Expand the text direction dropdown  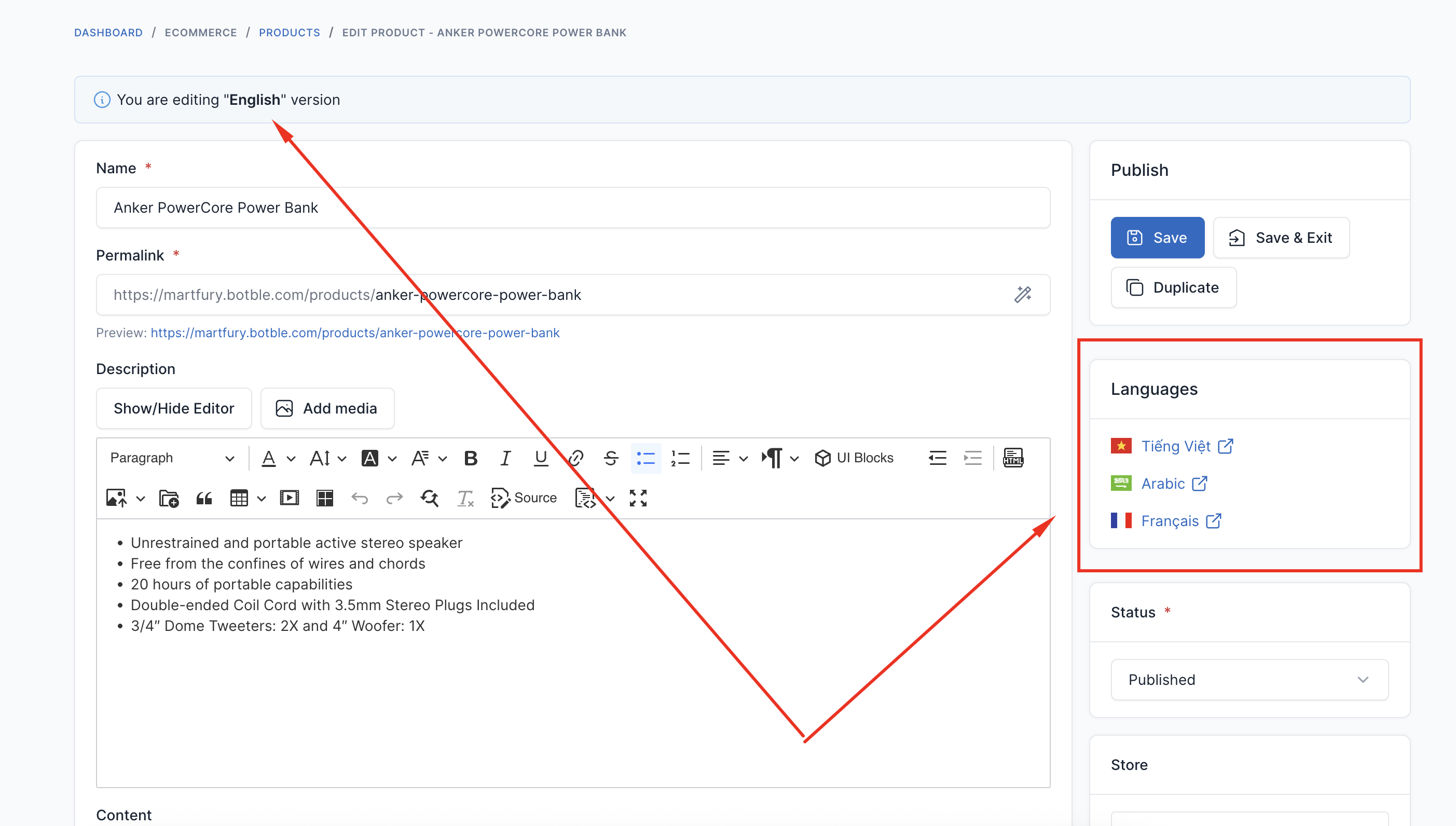[x=794, y=458]
